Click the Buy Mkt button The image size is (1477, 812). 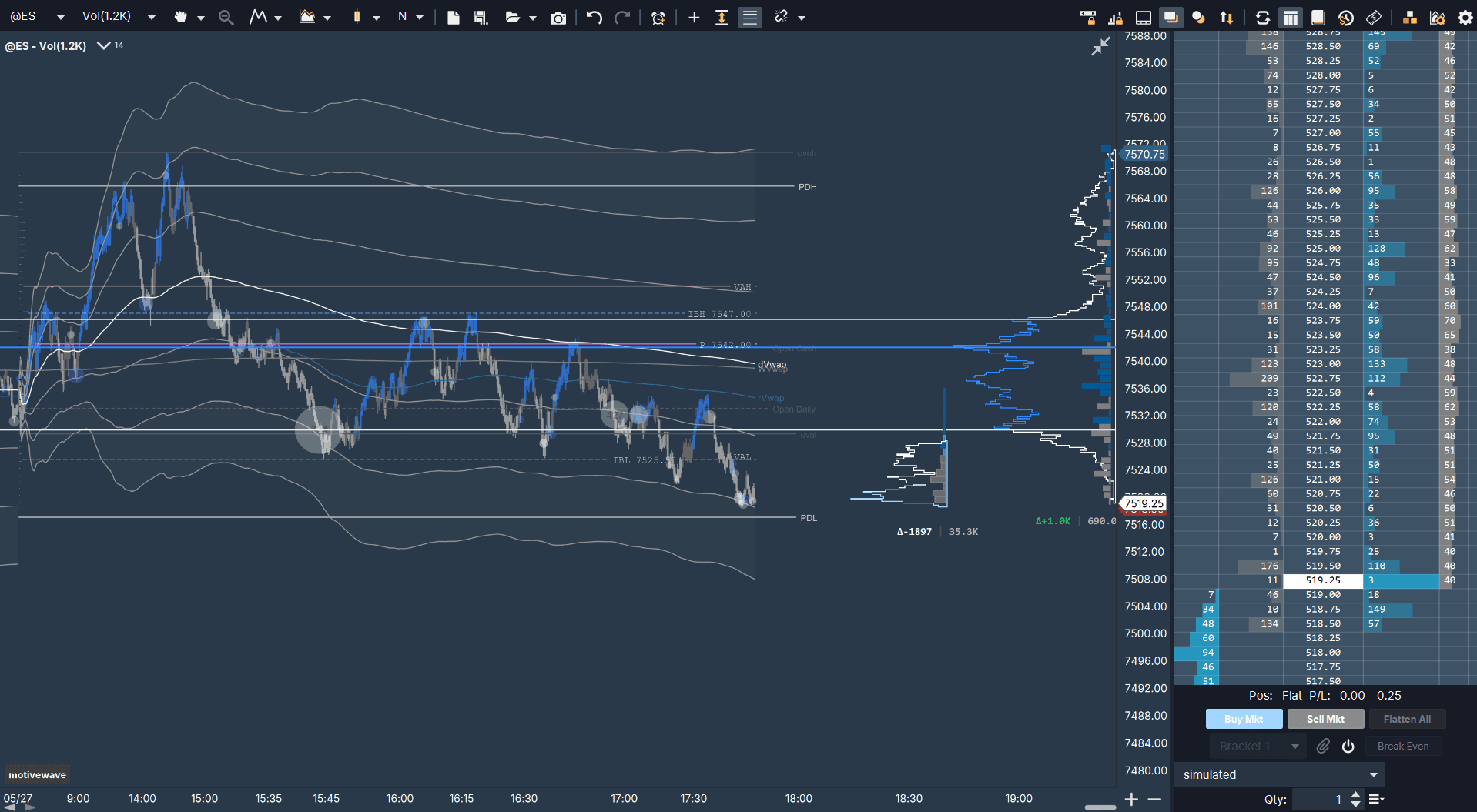(1244, 719)
